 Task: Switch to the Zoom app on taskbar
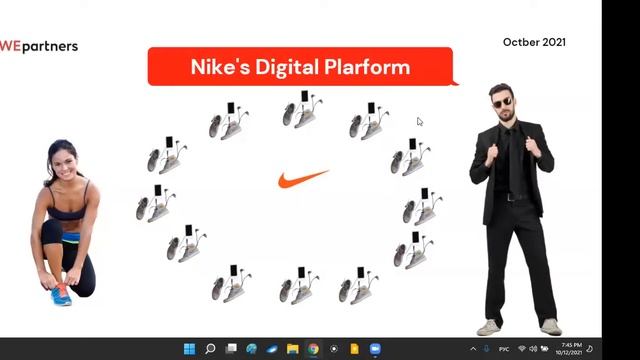click(375, 349)
